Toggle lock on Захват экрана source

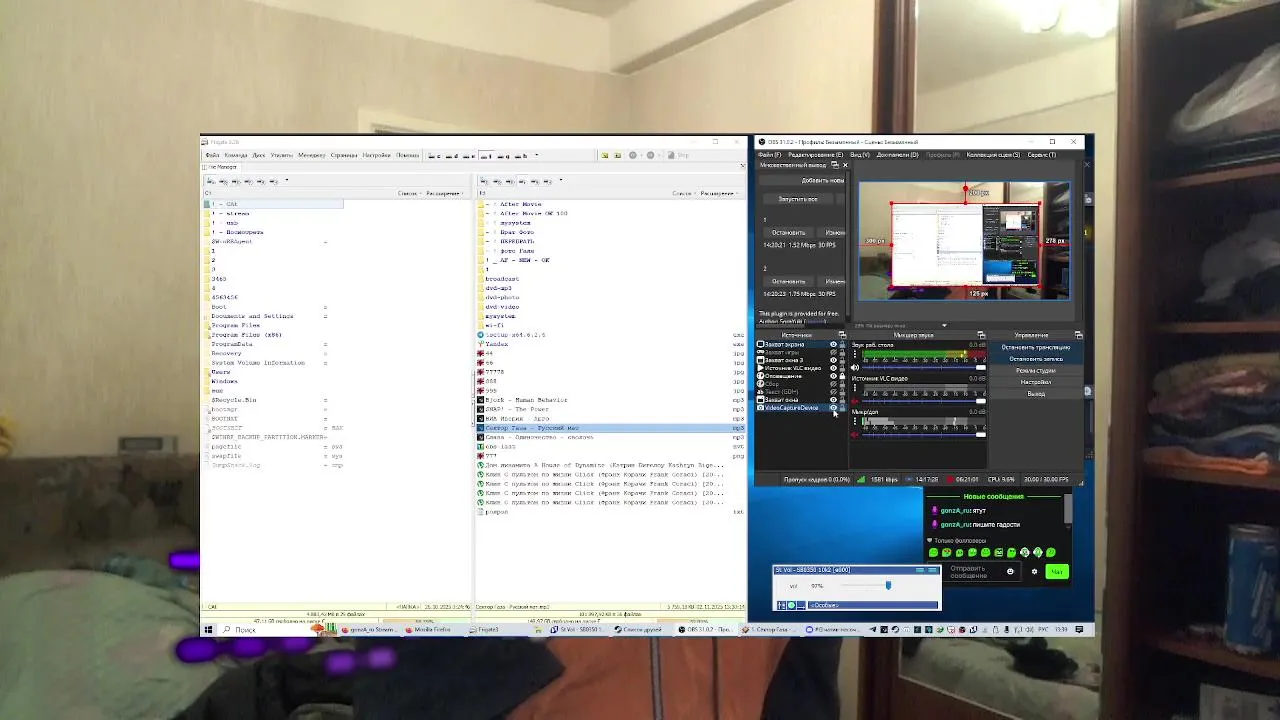click(x=842, y=344)
